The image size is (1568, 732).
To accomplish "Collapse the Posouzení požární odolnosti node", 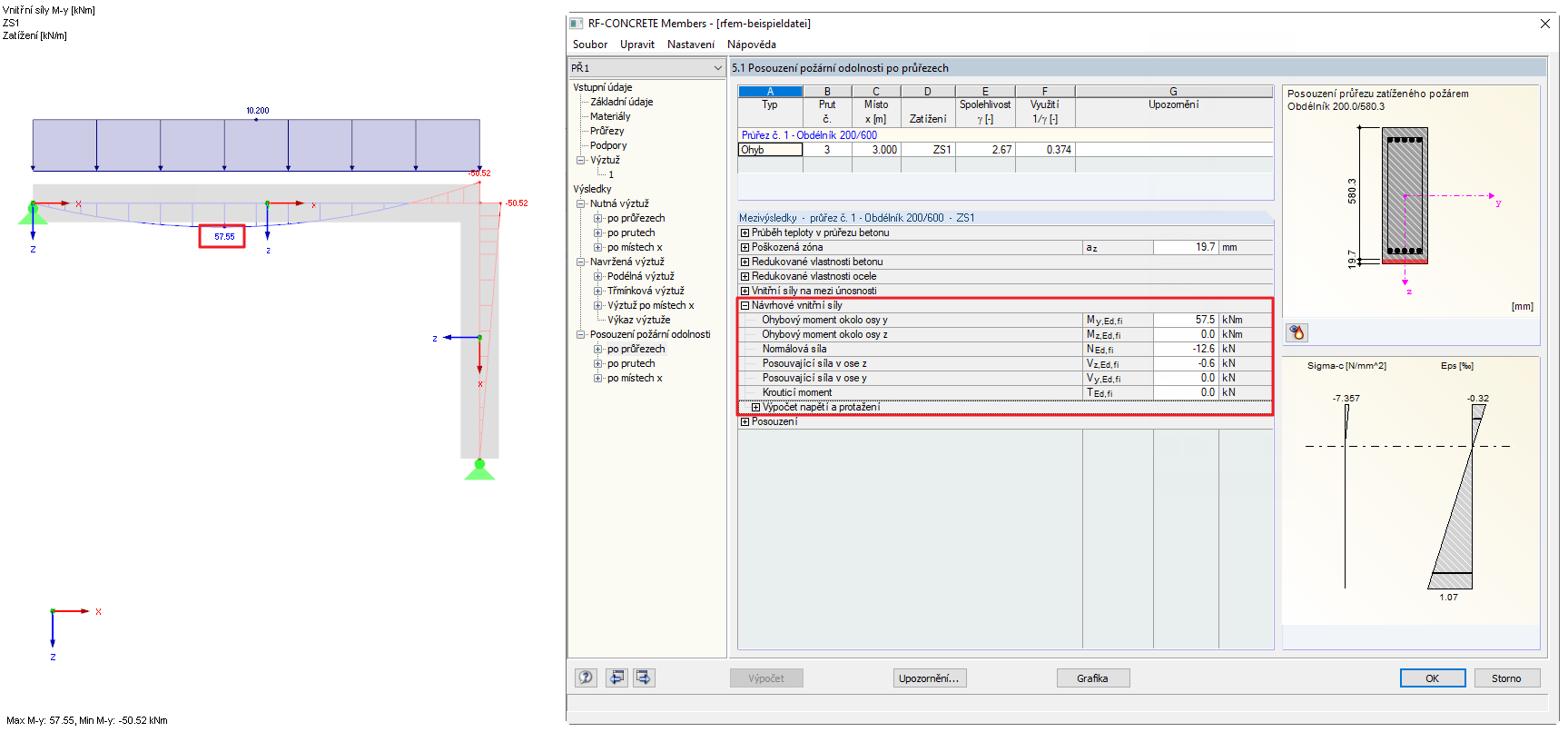I will coord(581,334).
